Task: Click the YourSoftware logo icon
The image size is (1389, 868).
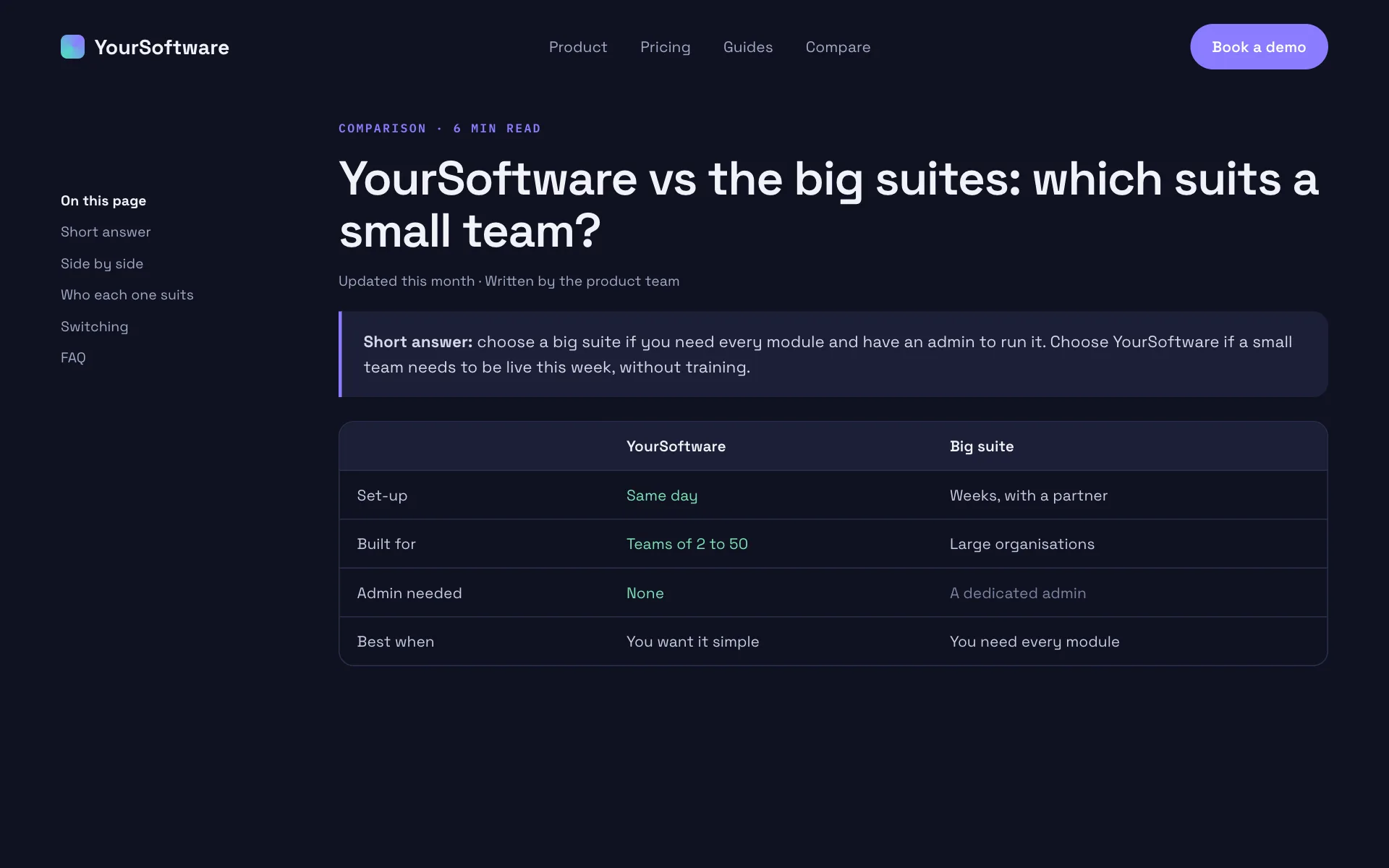Action: coord(72,47)
